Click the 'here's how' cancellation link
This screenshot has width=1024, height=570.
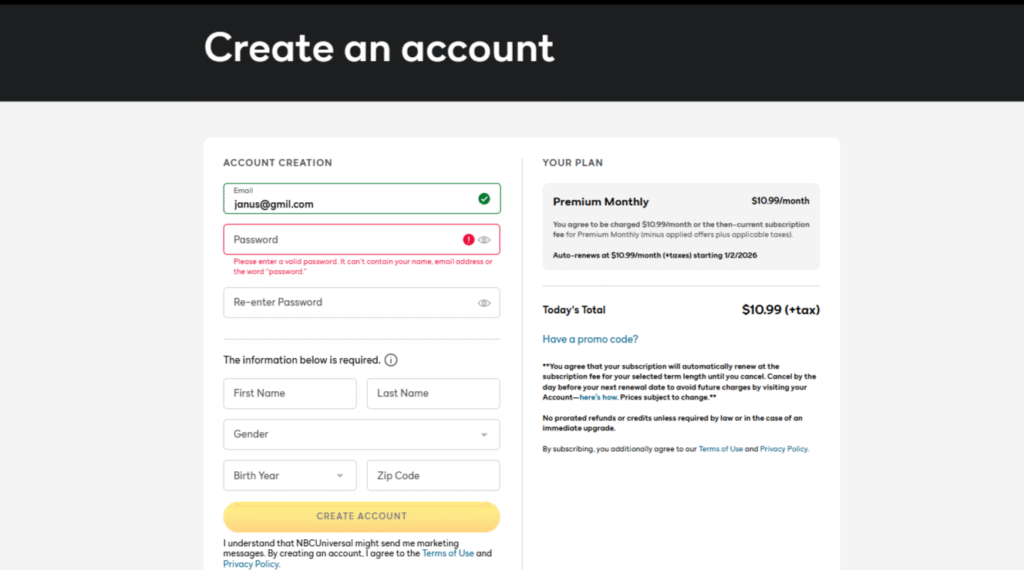[599, 397]
